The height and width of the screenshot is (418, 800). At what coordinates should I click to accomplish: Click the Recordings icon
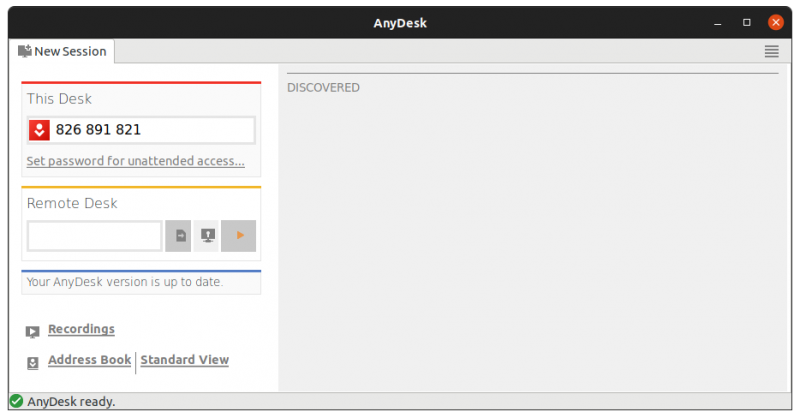33,332
